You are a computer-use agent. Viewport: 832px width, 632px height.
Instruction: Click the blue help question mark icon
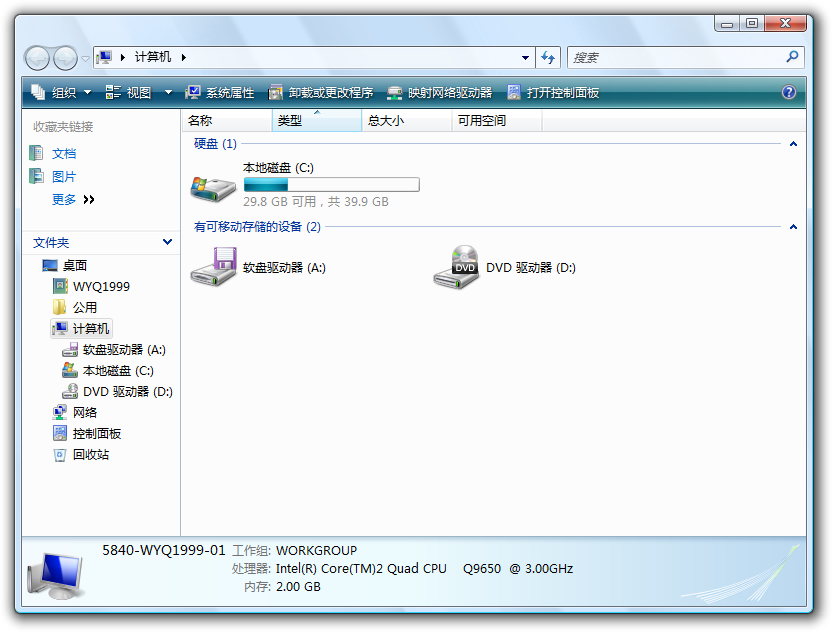(x=788, y=92)
